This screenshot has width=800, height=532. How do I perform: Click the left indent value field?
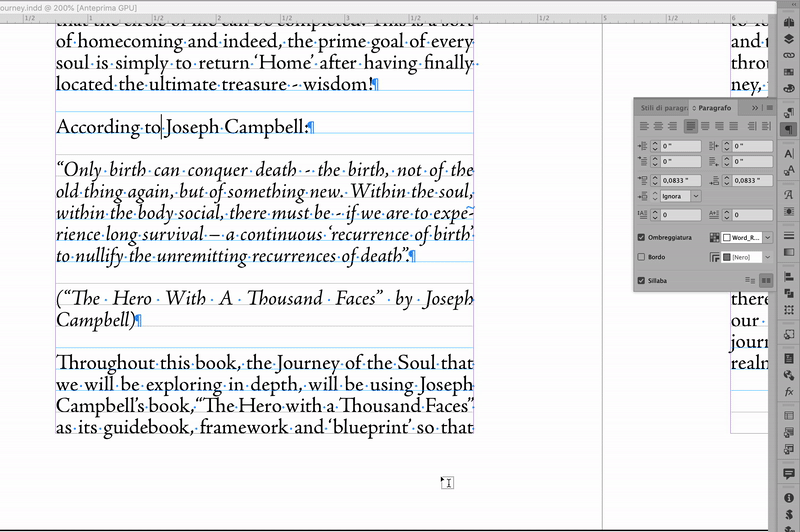point(681,146)
